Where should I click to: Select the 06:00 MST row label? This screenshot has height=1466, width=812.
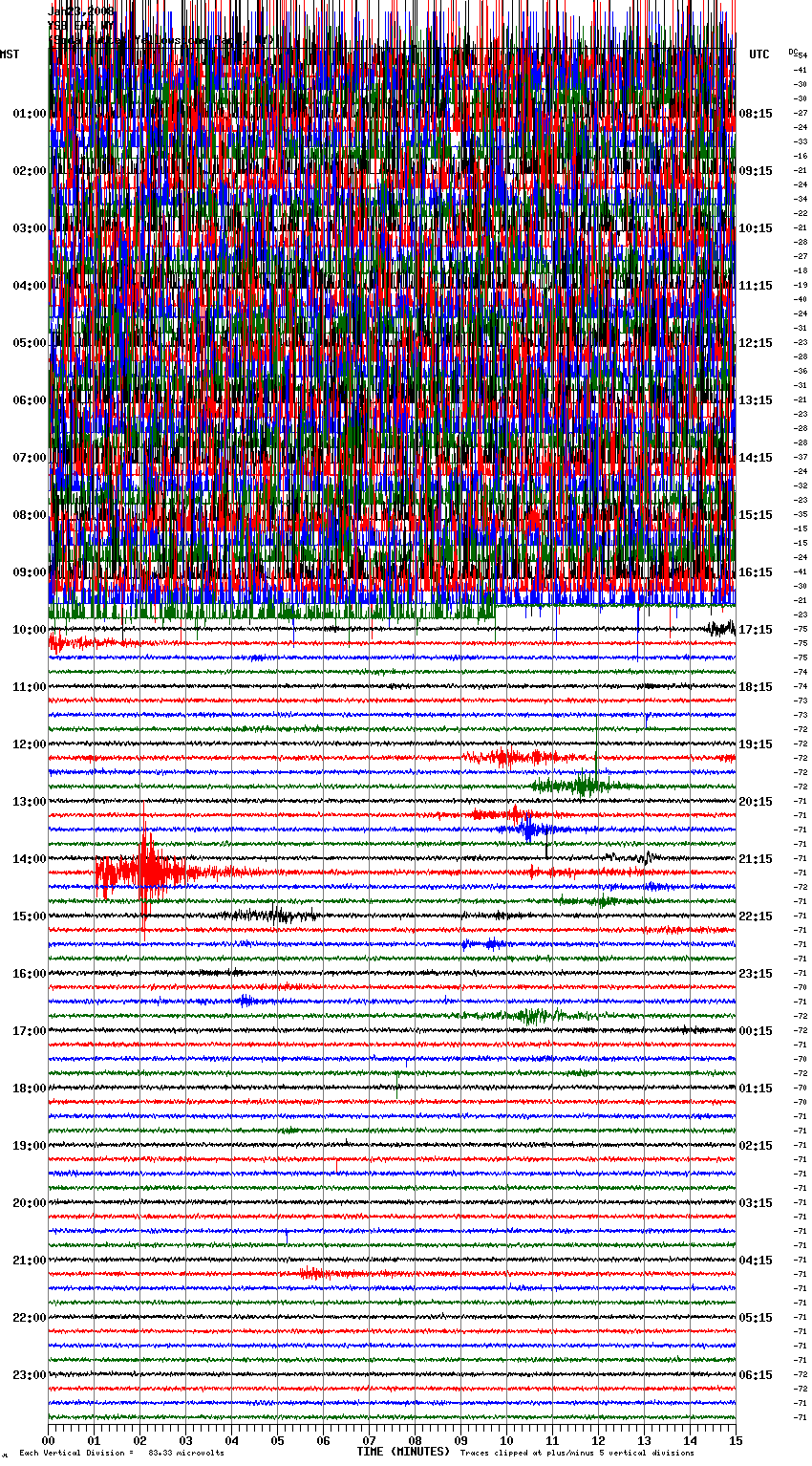coord(30,400)
